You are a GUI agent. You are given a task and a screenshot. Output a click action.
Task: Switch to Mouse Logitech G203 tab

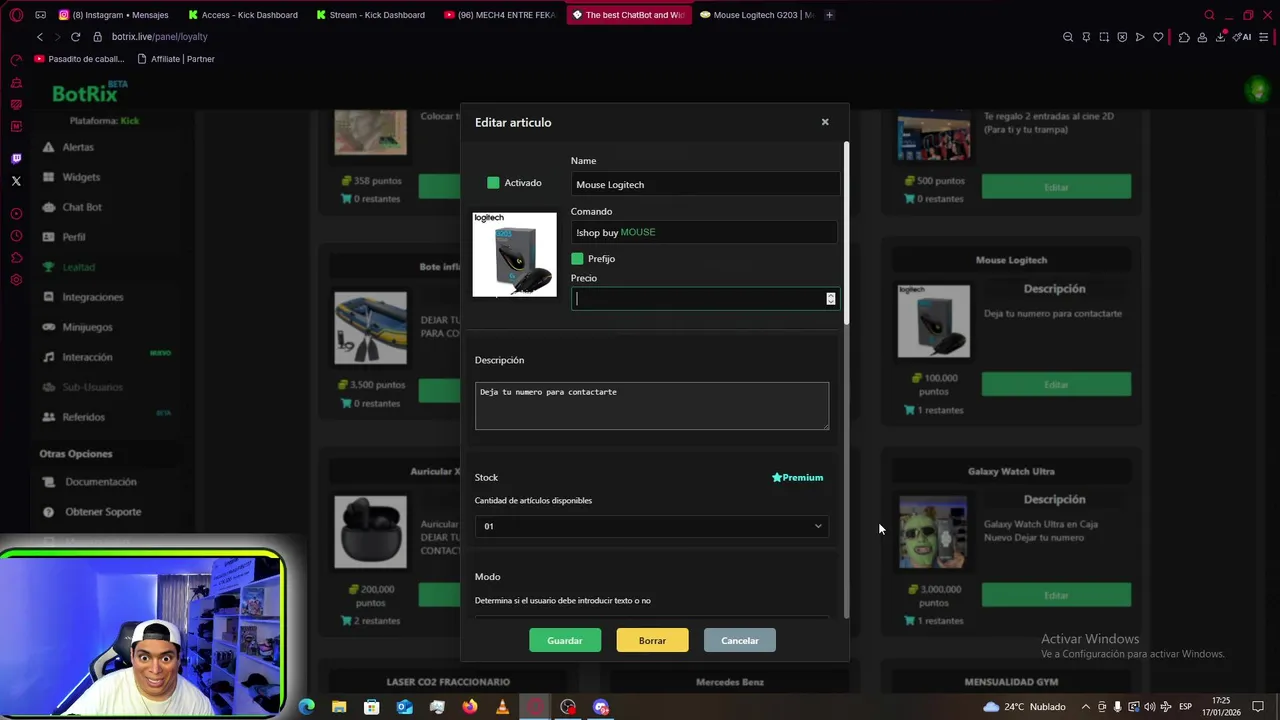(x=757, y=15)
